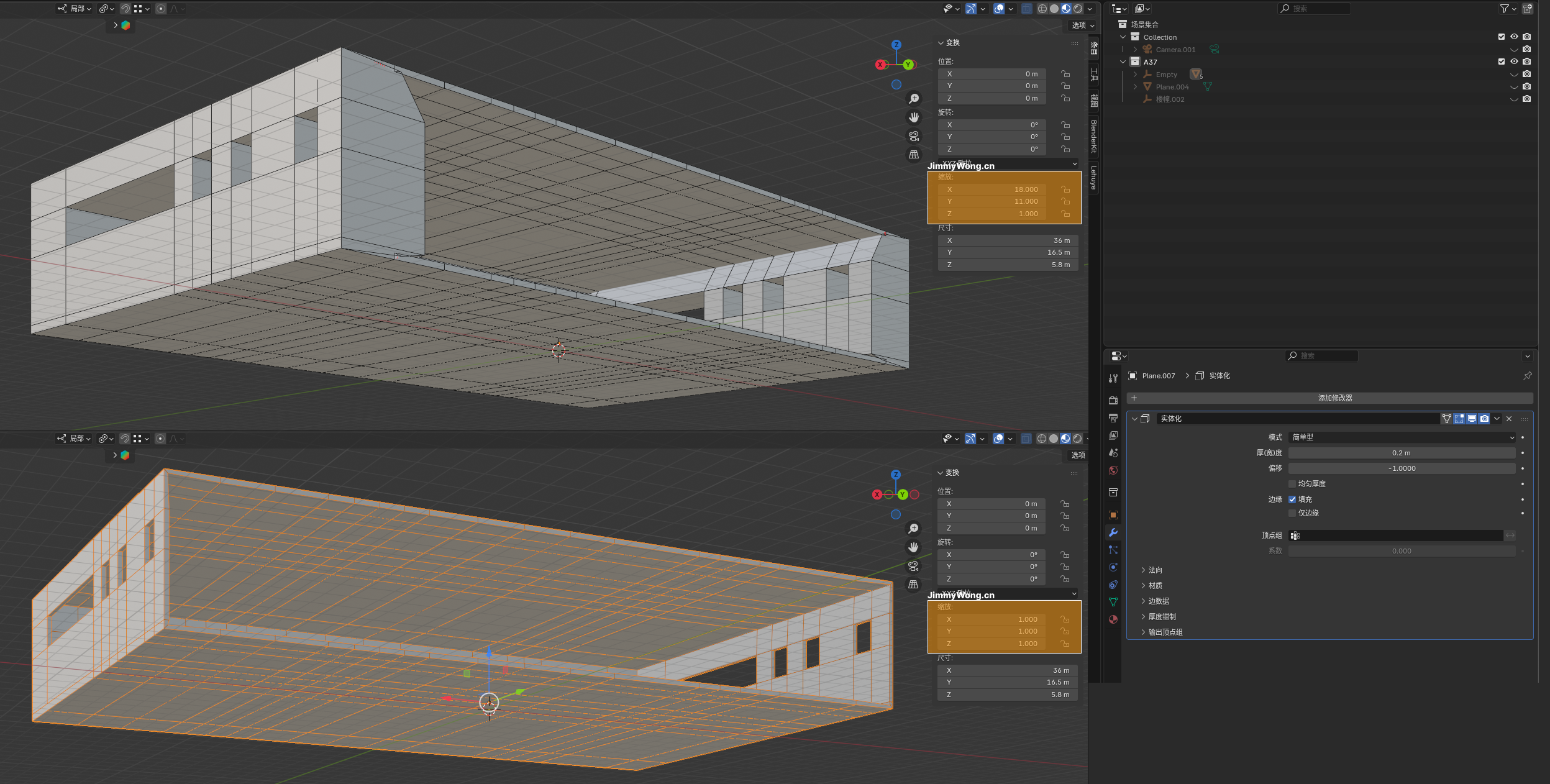Expand the 厚度钳制 subpanel

point(1161,617)
